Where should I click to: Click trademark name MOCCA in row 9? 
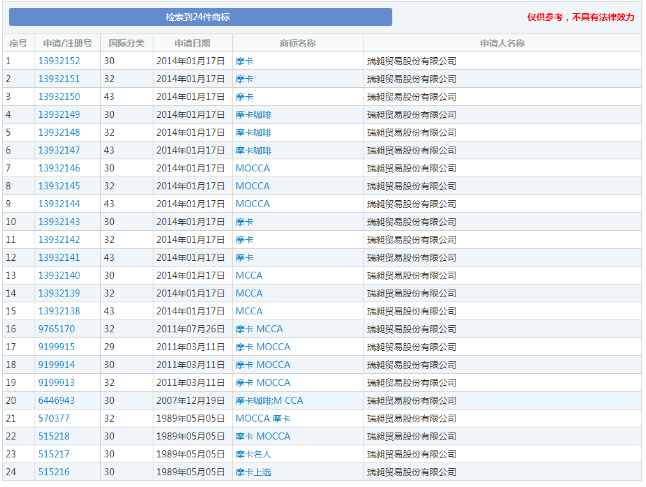coord(253,204)
